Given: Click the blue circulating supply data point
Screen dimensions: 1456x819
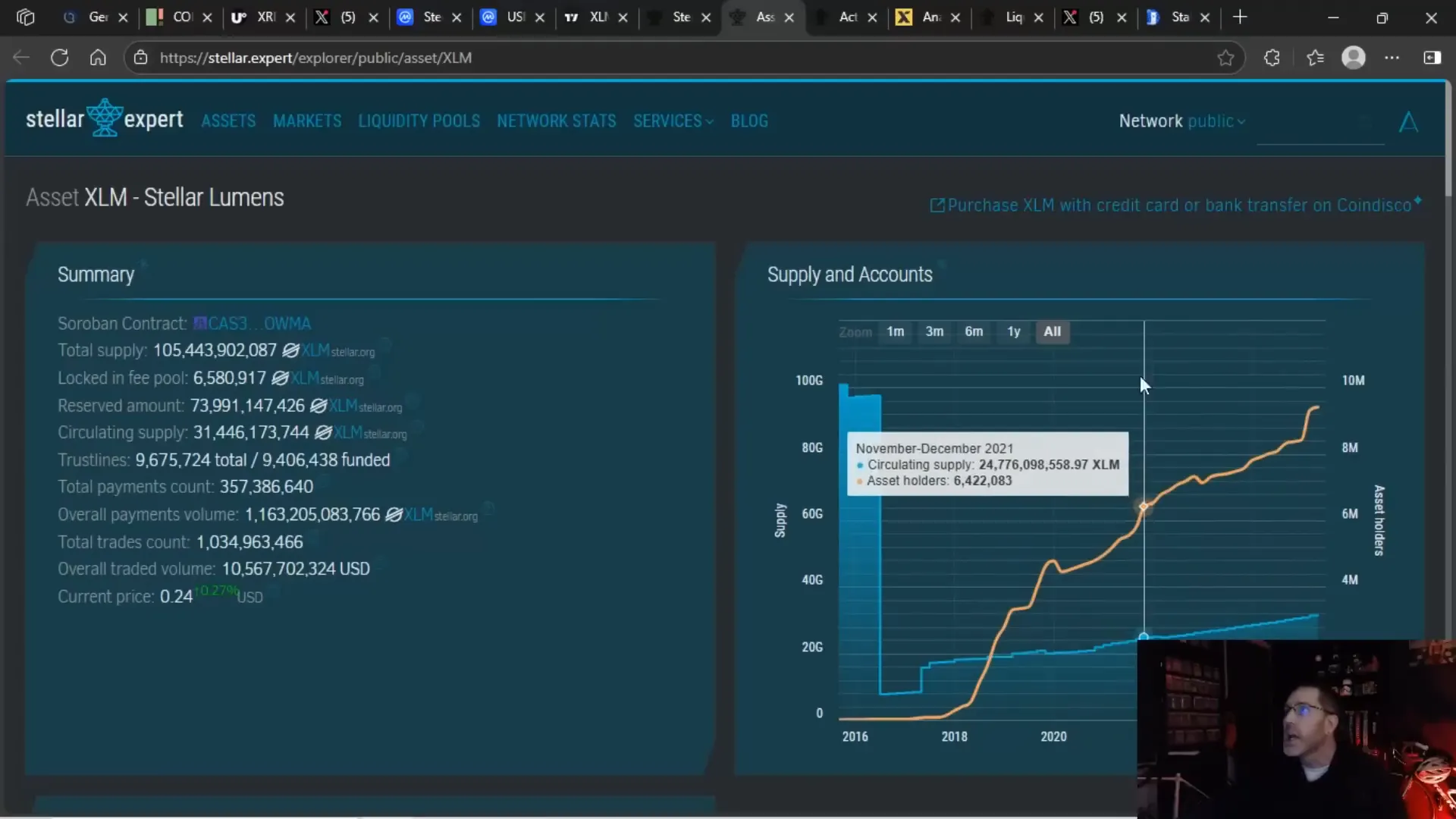Looking at the screenshot, I should click(1144, 636).
